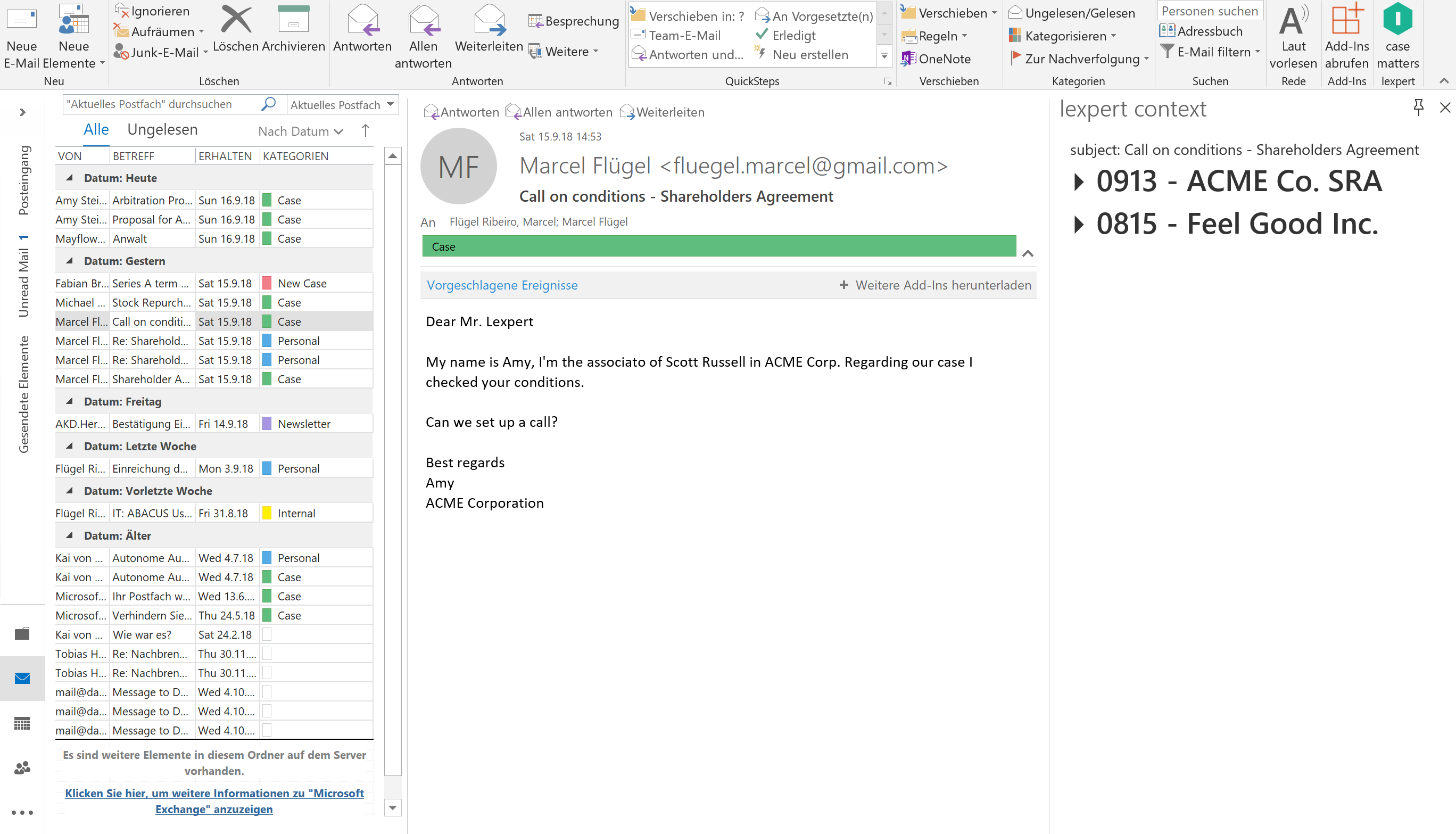
Task: Open the people contacts view icon
Action: pos(22,768)
